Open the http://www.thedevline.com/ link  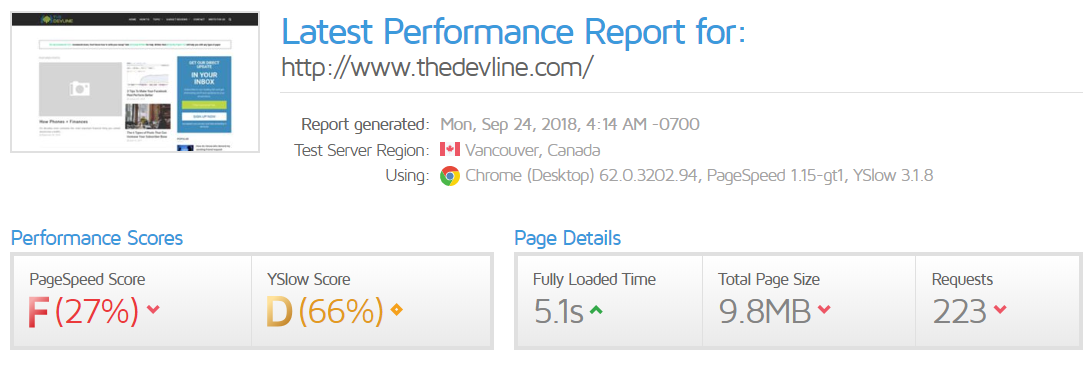pyautogui.click(x=437, y=67)
